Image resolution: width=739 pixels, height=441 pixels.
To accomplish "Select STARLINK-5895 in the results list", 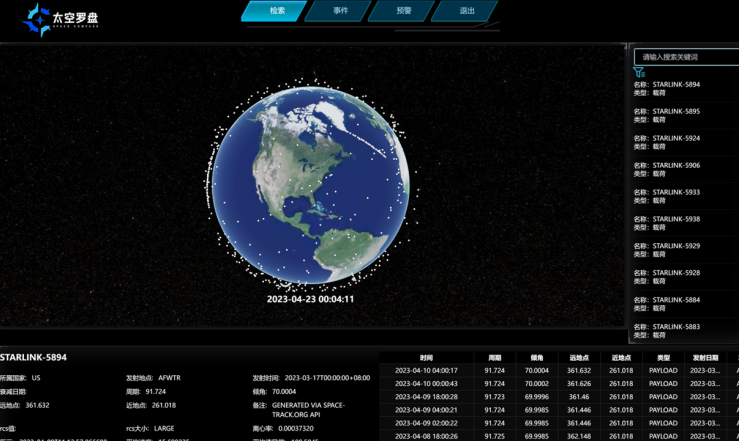I will 680,116.
